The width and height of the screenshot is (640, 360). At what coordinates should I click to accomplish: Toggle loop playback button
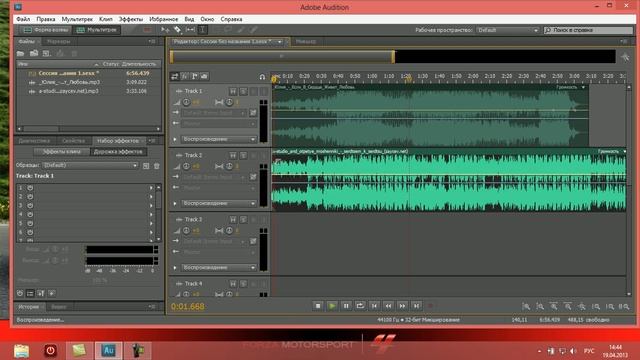[360, 306]
